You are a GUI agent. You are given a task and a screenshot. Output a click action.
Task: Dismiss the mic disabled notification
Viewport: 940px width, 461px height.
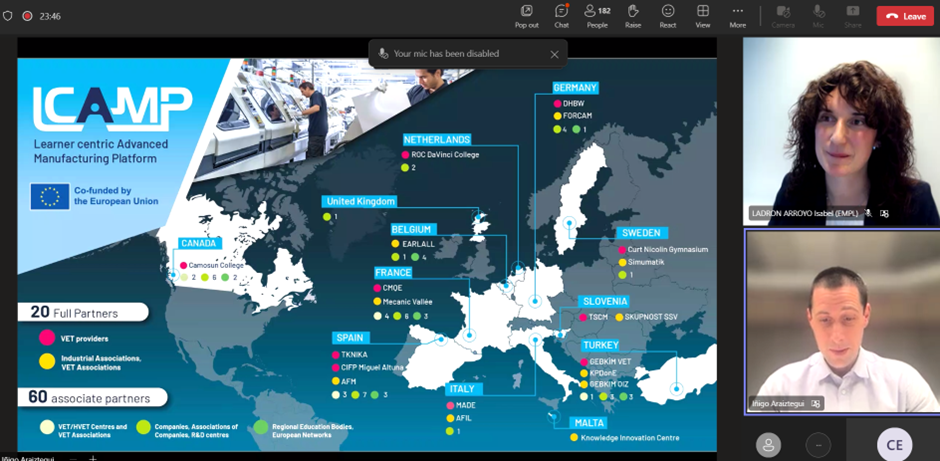click(554, 54)
